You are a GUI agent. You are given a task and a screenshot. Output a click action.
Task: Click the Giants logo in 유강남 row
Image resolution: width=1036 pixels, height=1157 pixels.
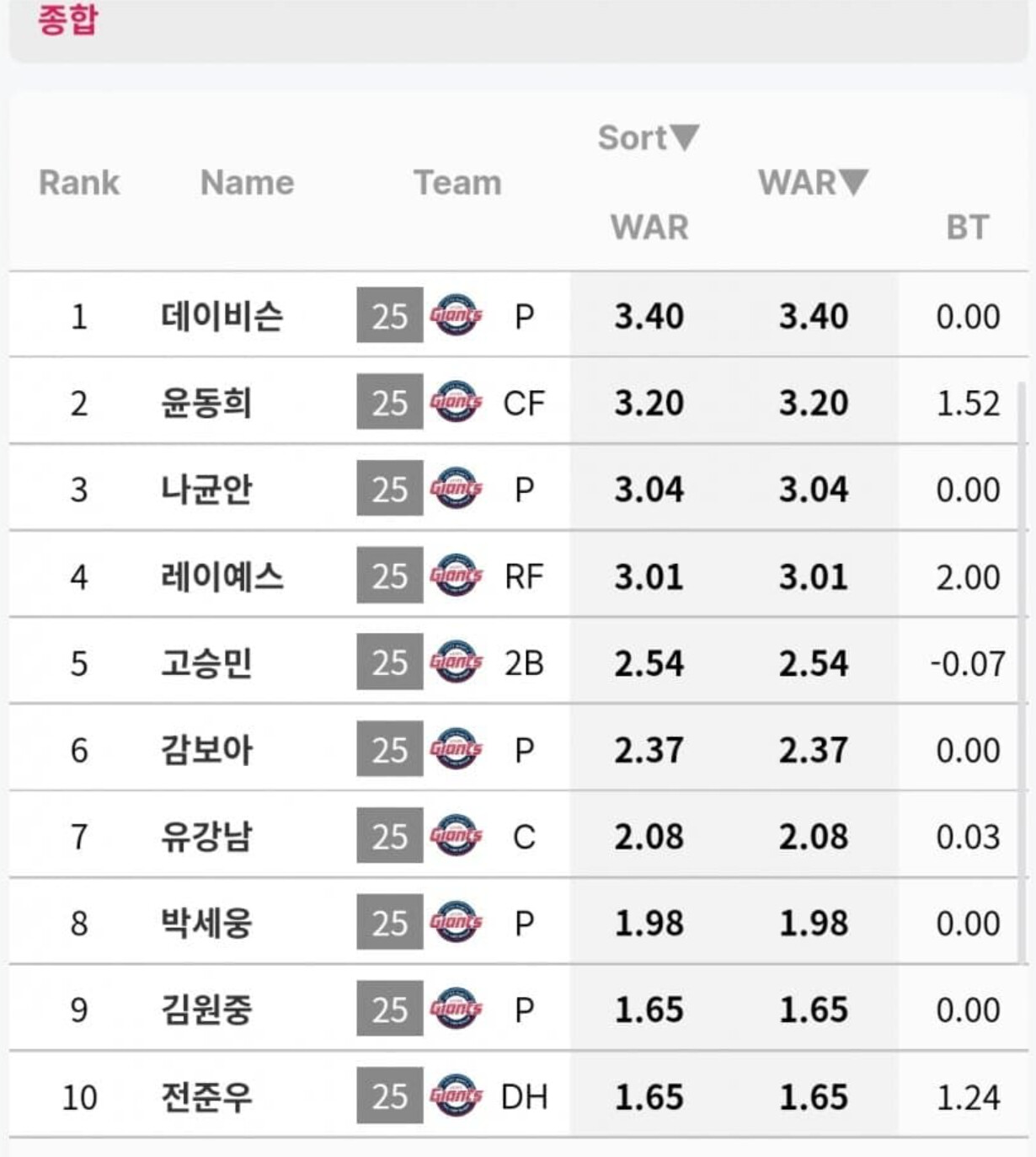456,837
